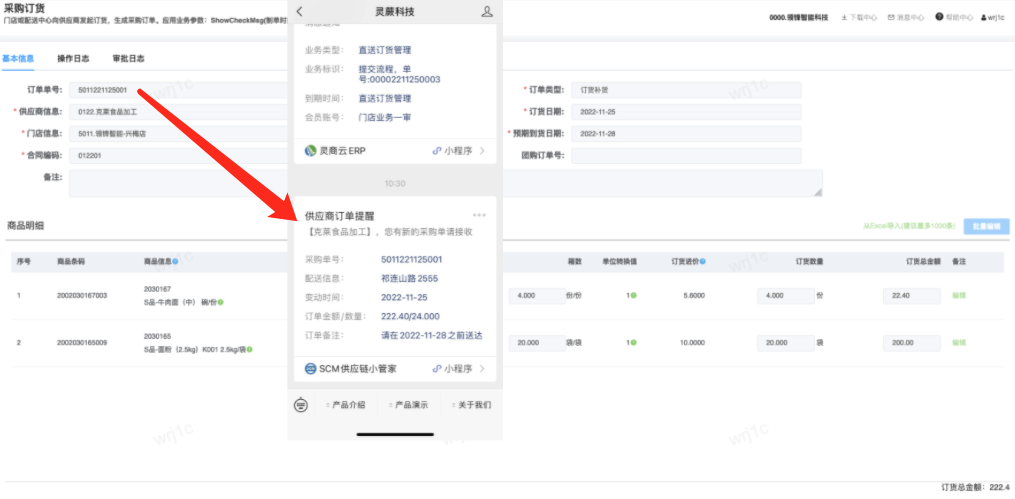
Task: Click 订货数量 input in the 份 row
Action: click(x=786, y=296)
